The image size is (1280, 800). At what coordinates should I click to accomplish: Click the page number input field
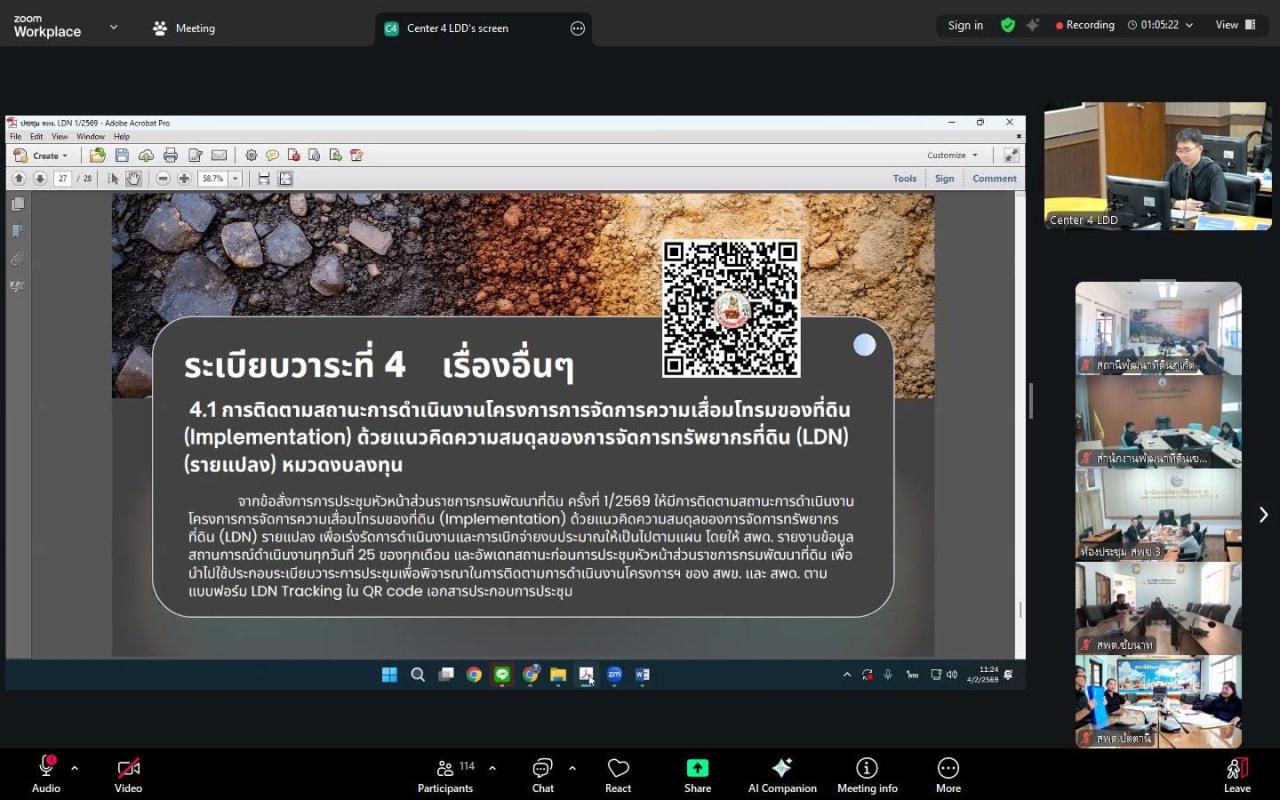tap(62, 178)
